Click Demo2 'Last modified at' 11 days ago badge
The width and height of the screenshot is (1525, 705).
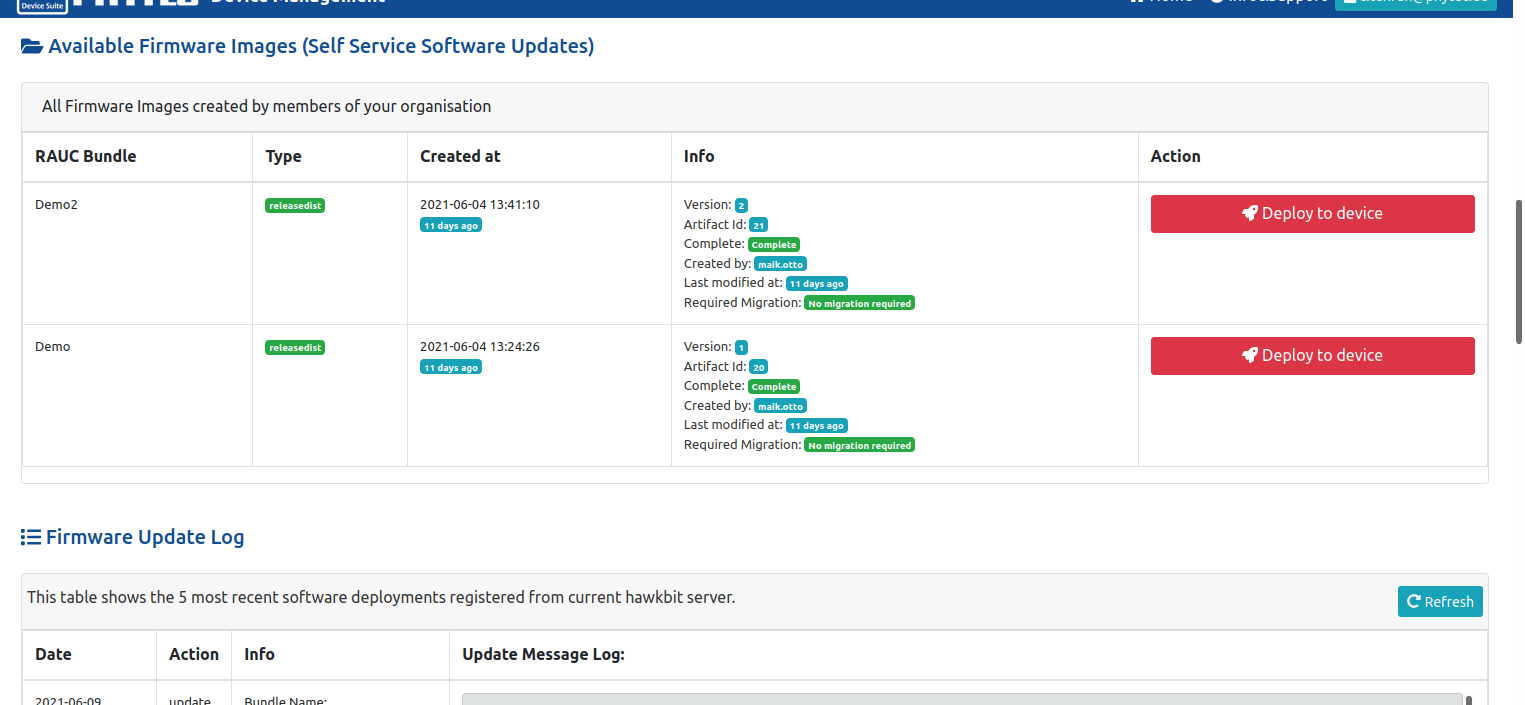point(817,284)
